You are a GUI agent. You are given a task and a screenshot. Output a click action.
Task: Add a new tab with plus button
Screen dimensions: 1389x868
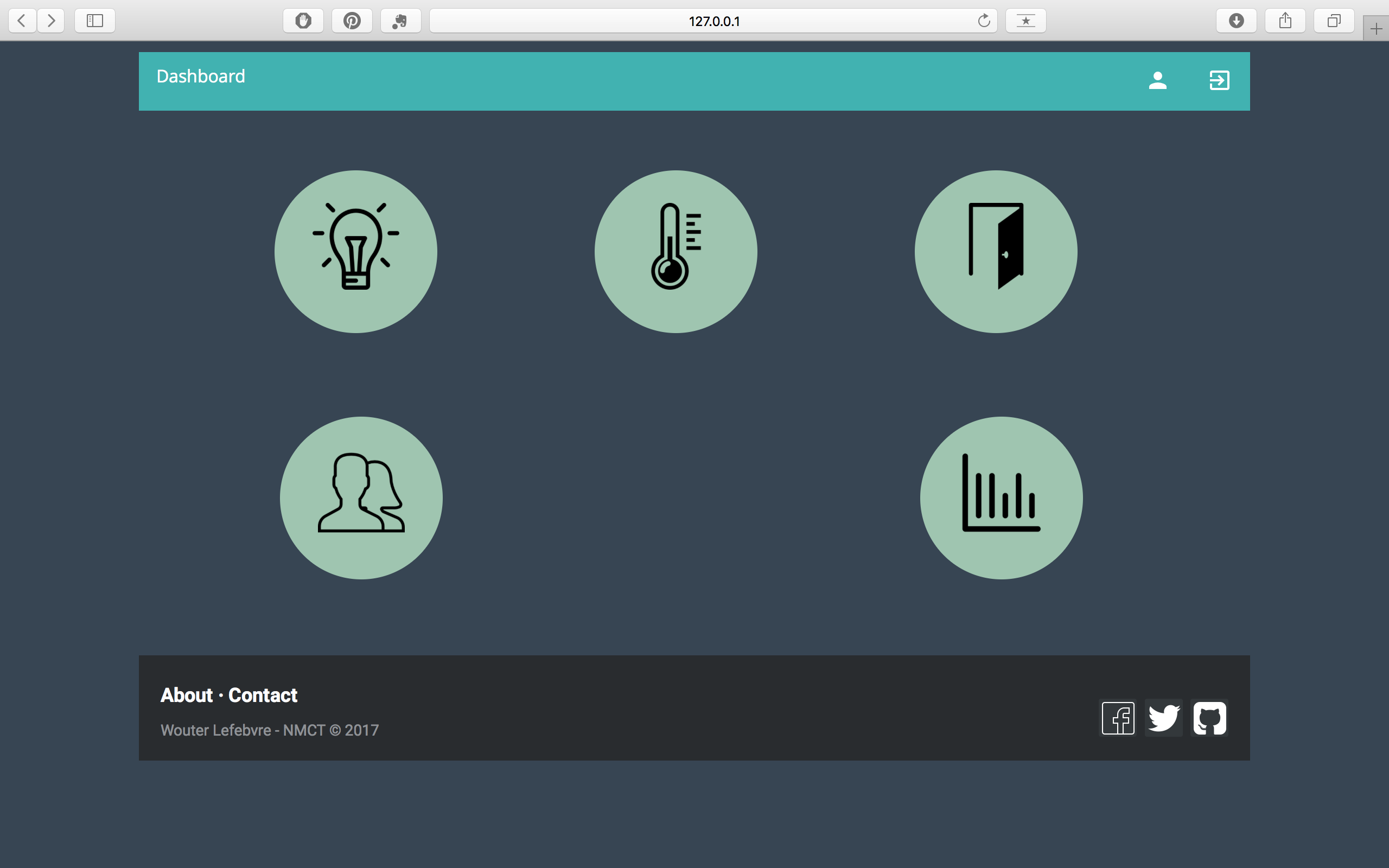[1376, 29]
